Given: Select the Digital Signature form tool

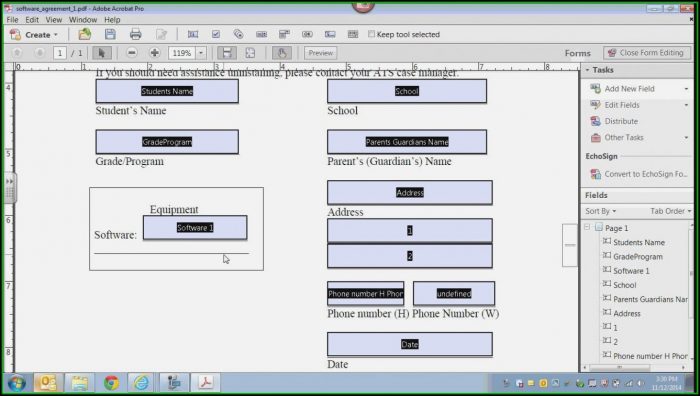Looking at the screenshot, I should 330,34.
